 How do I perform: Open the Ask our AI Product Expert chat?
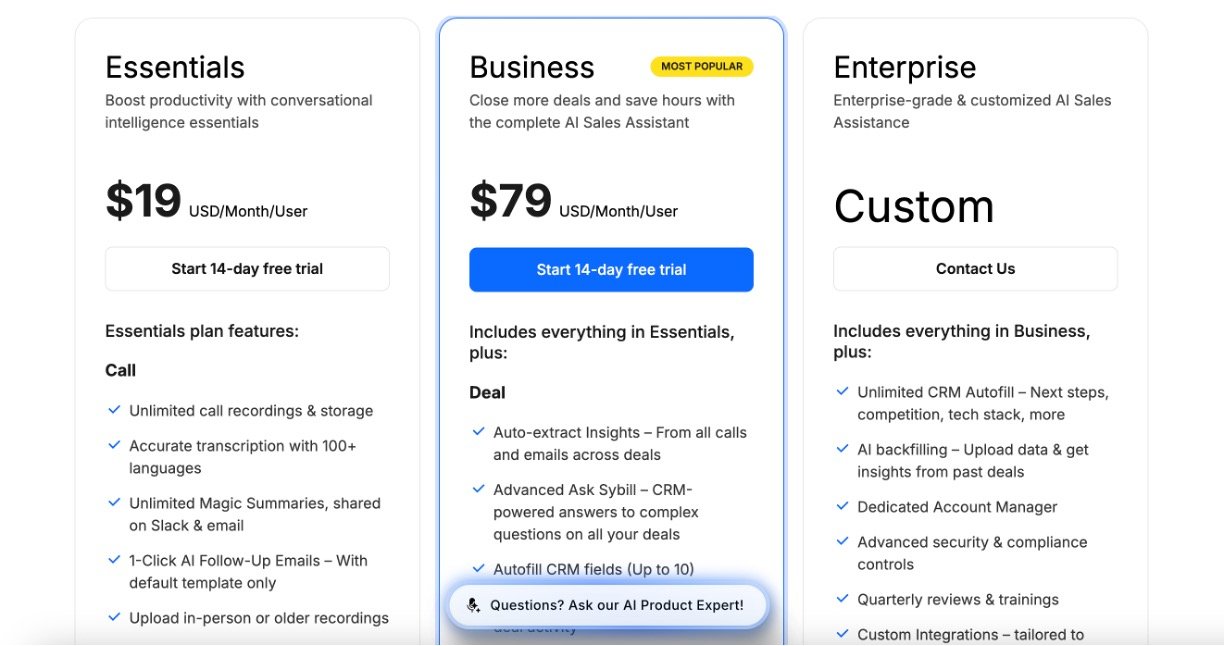[x=616, y=605]
